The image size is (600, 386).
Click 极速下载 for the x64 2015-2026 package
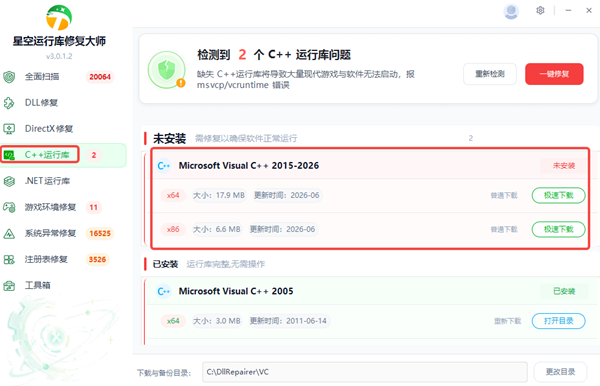559,195
